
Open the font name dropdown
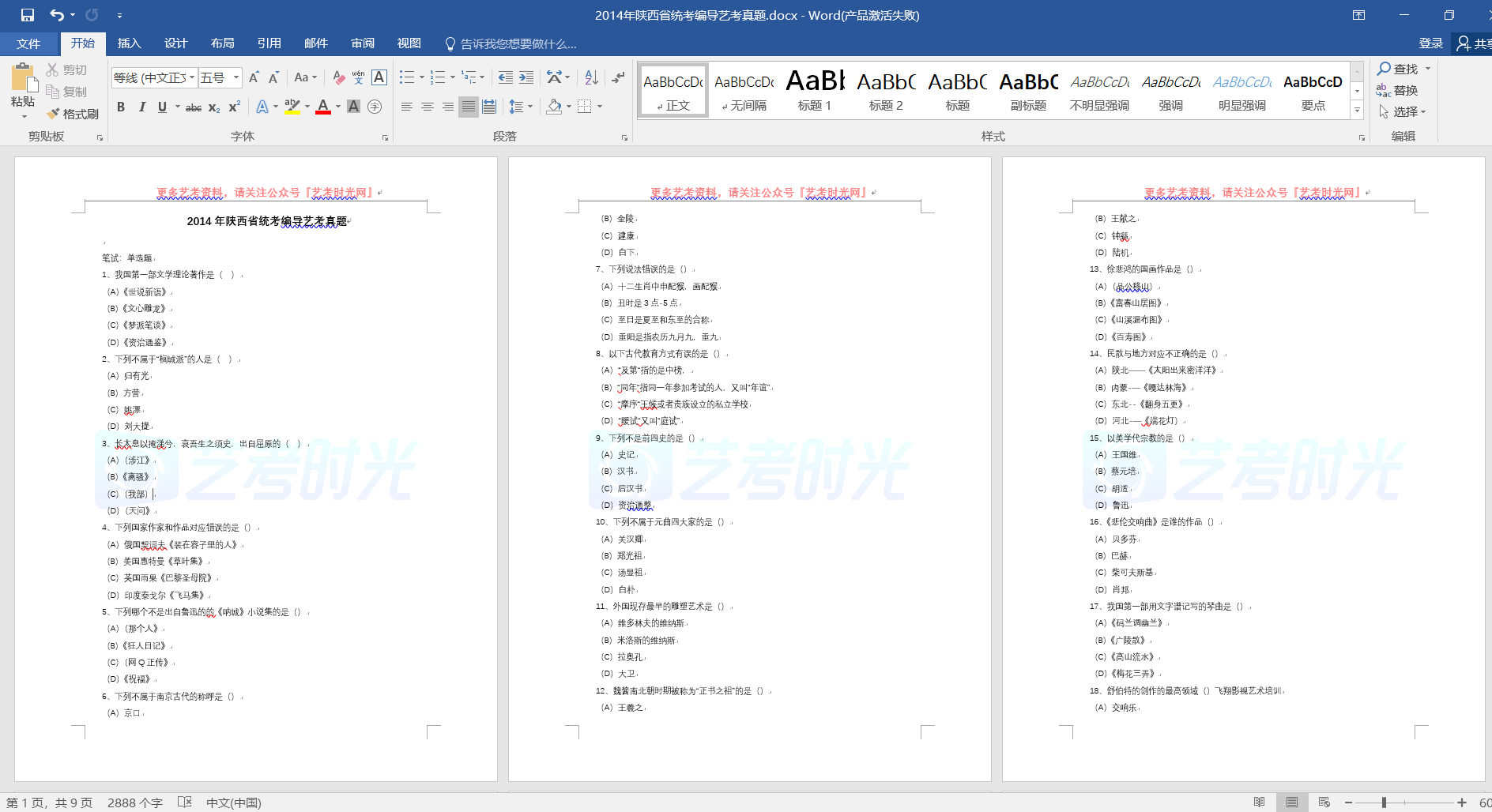point(192,77)
